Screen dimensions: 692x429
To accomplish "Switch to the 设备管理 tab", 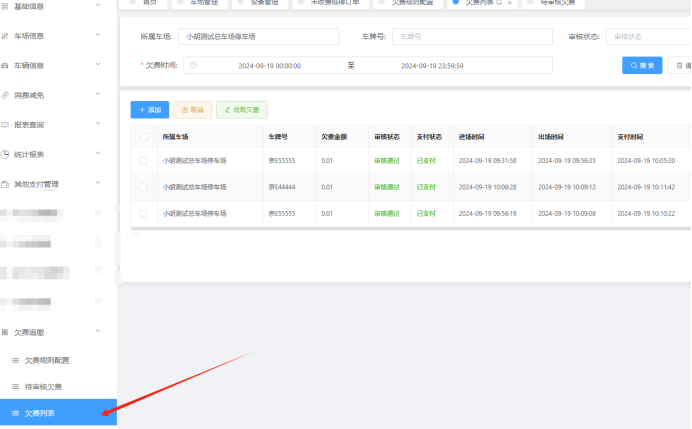I will [x=259, y=4].
